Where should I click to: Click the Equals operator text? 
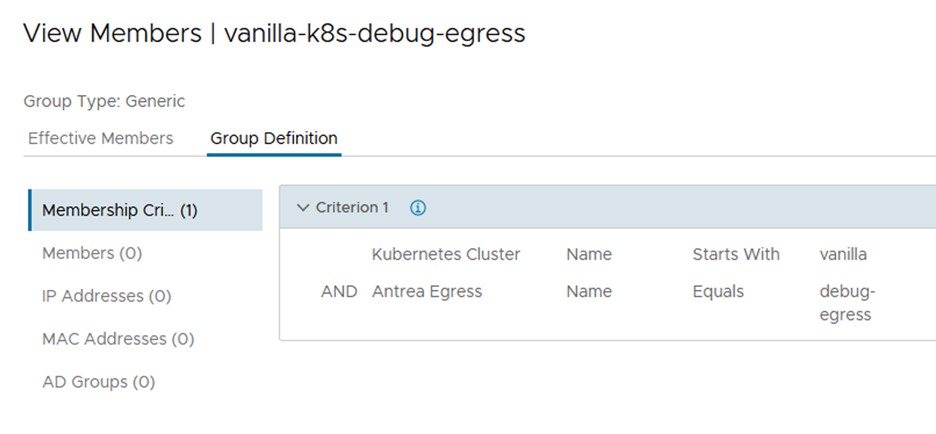tap(718, 292)
